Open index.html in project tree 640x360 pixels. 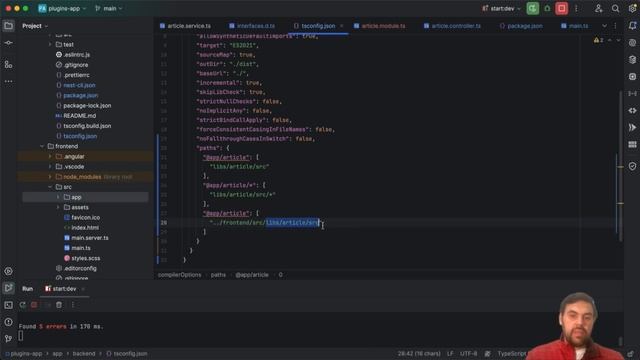click(x=85, y=227)
